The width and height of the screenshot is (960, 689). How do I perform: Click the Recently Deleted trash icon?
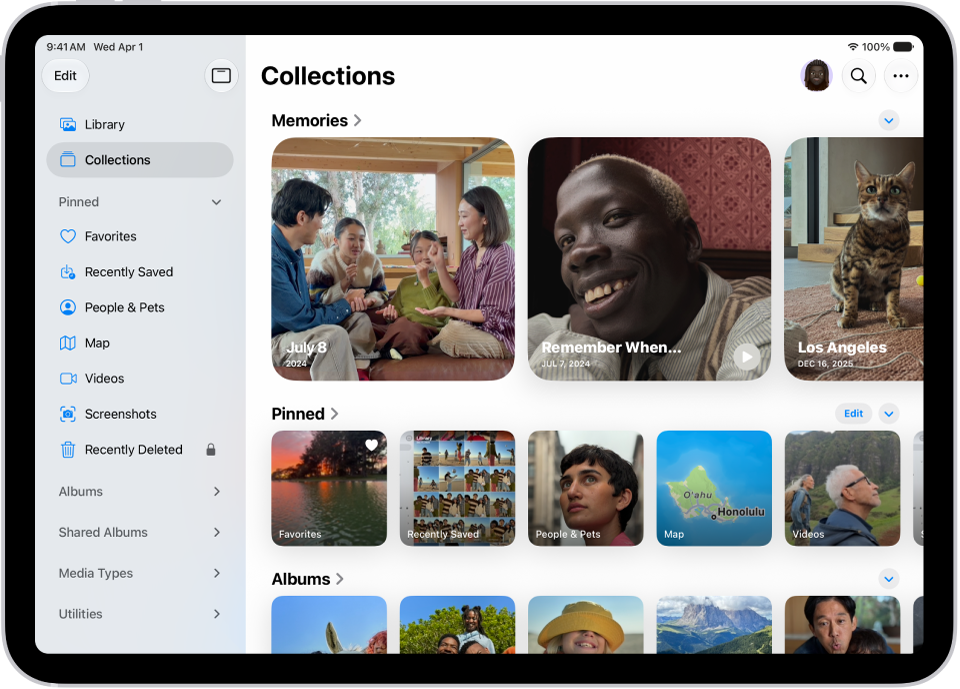point(68,450)
